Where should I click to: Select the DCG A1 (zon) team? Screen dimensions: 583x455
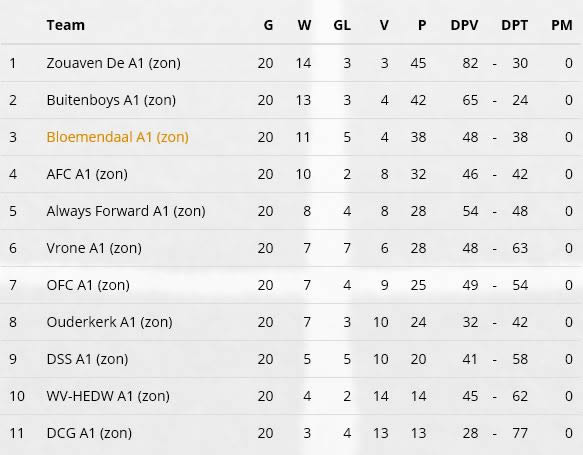point(89,433)
